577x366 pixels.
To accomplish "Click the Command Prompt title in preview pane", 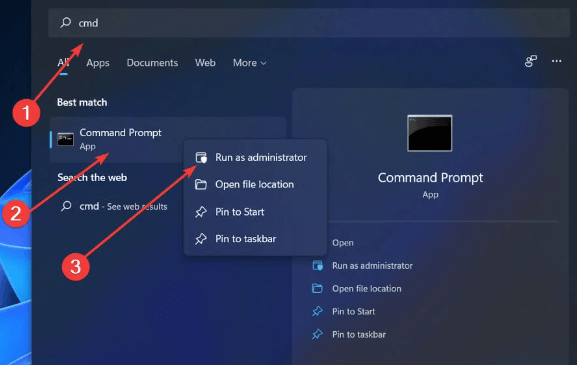I will tap(430, 178).
